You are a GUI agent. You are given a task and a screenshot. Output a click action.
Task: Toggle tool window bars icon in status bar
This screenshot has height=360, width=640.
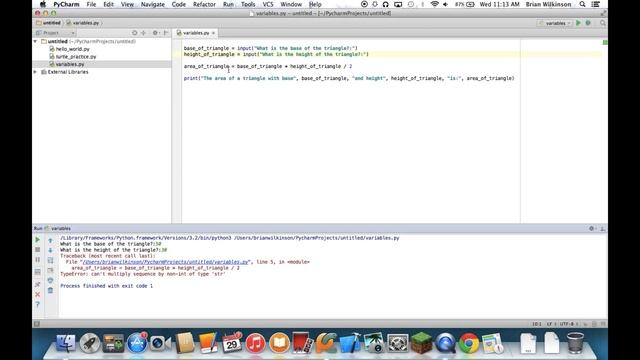tap(37, 324)
